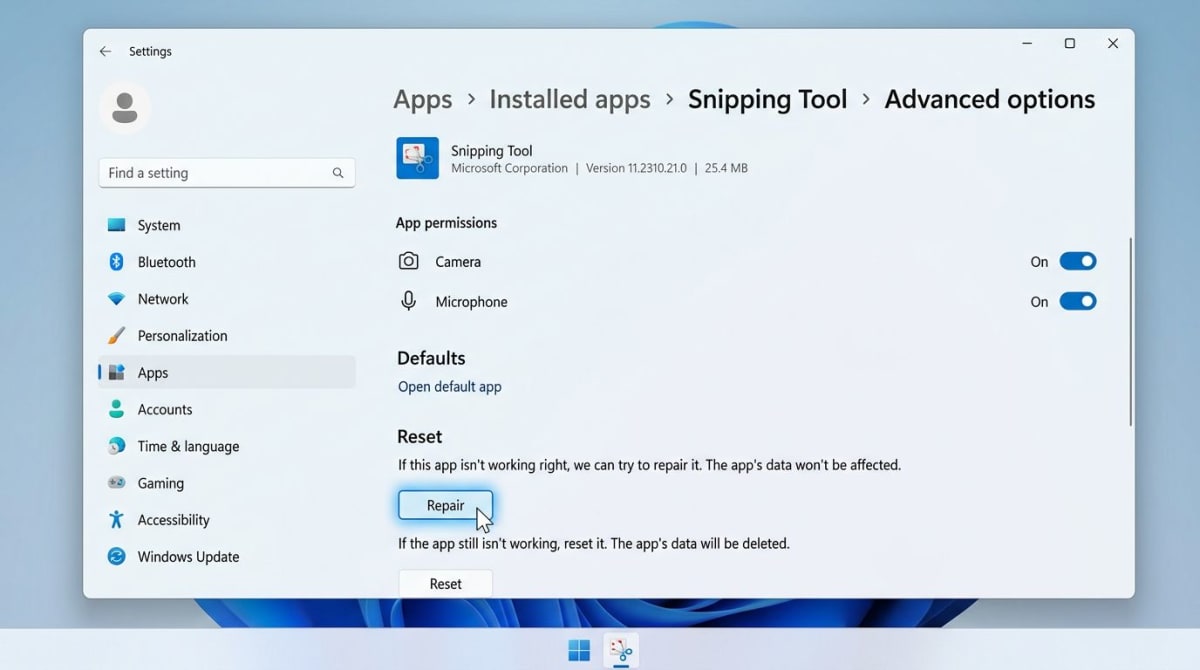Click the back arrow in Settings
The height and width of the screenshot is (670, 1200).
pos(105,51)
